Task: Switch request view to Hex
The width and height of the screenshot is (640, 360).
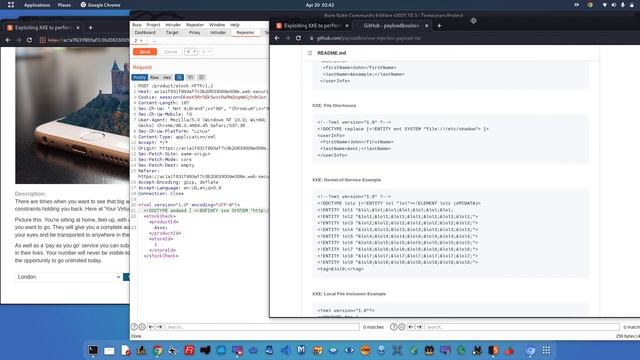Action: pyautogui.click(x=167, y=77)
